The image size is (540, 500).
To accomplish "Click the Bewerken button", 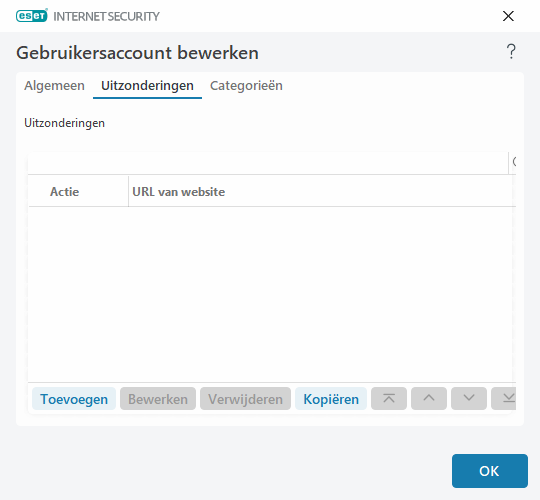I will point(158,399).
